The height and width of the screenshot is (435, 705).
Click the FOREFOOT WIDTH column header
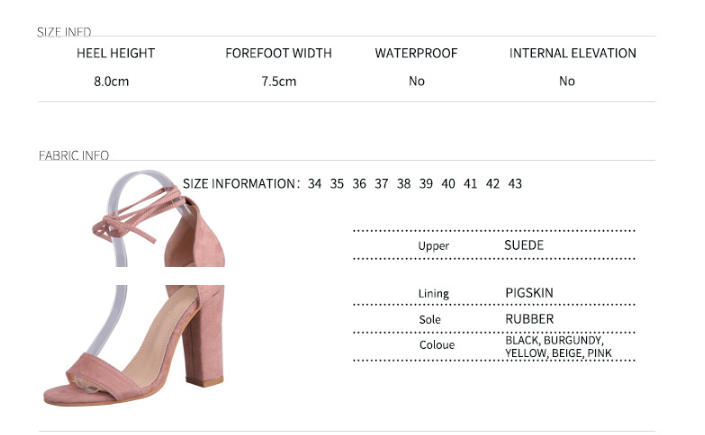[278, 53]
